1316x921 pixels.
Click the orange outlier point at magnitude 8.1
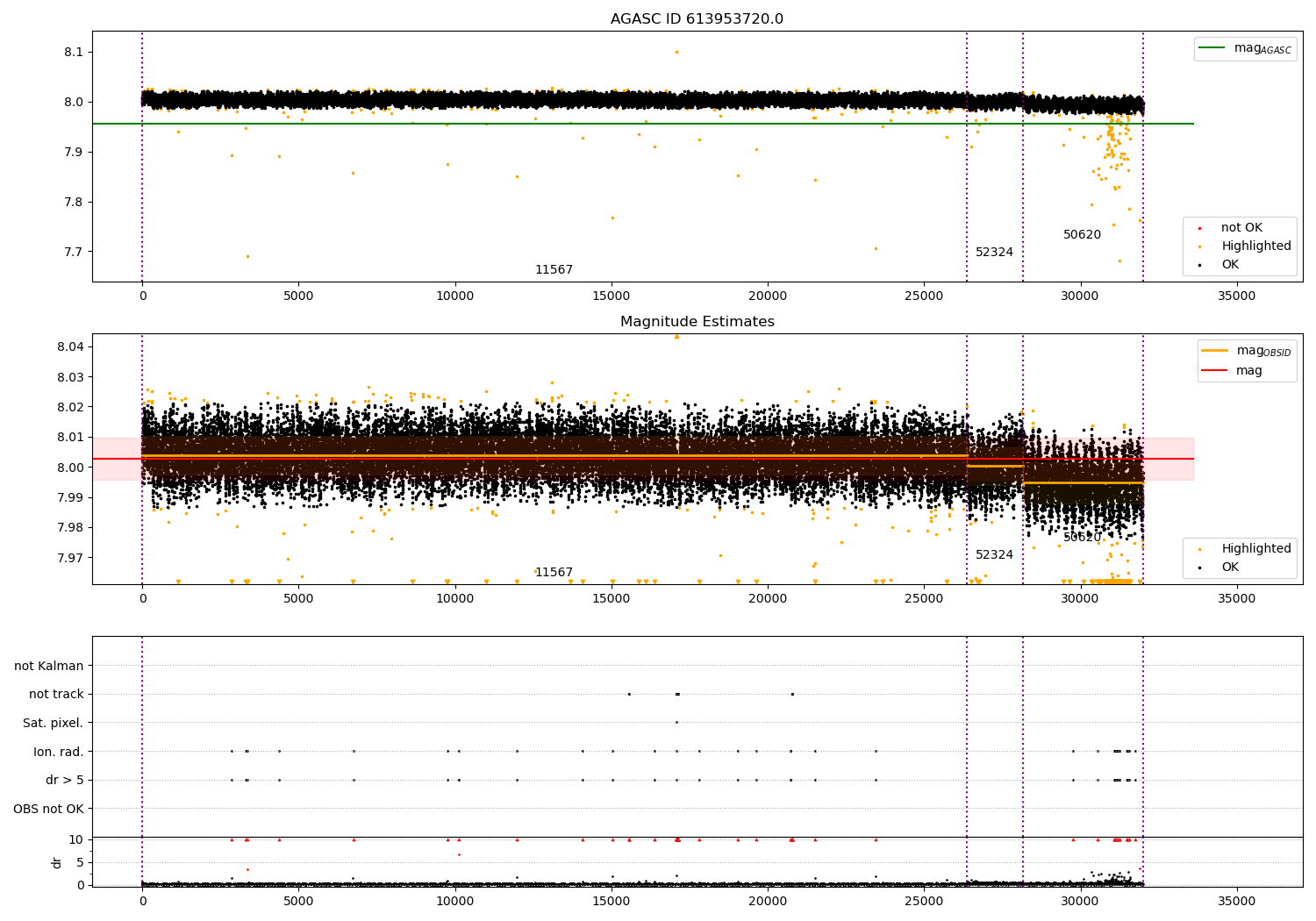676,52
